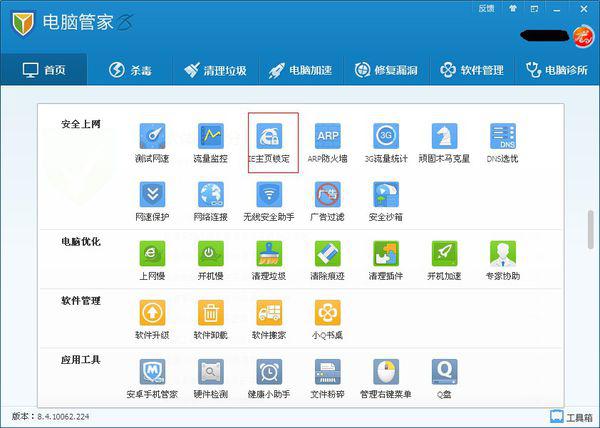Click the 反馈 feedback link
600x428 pixels.
pos(486,8)
